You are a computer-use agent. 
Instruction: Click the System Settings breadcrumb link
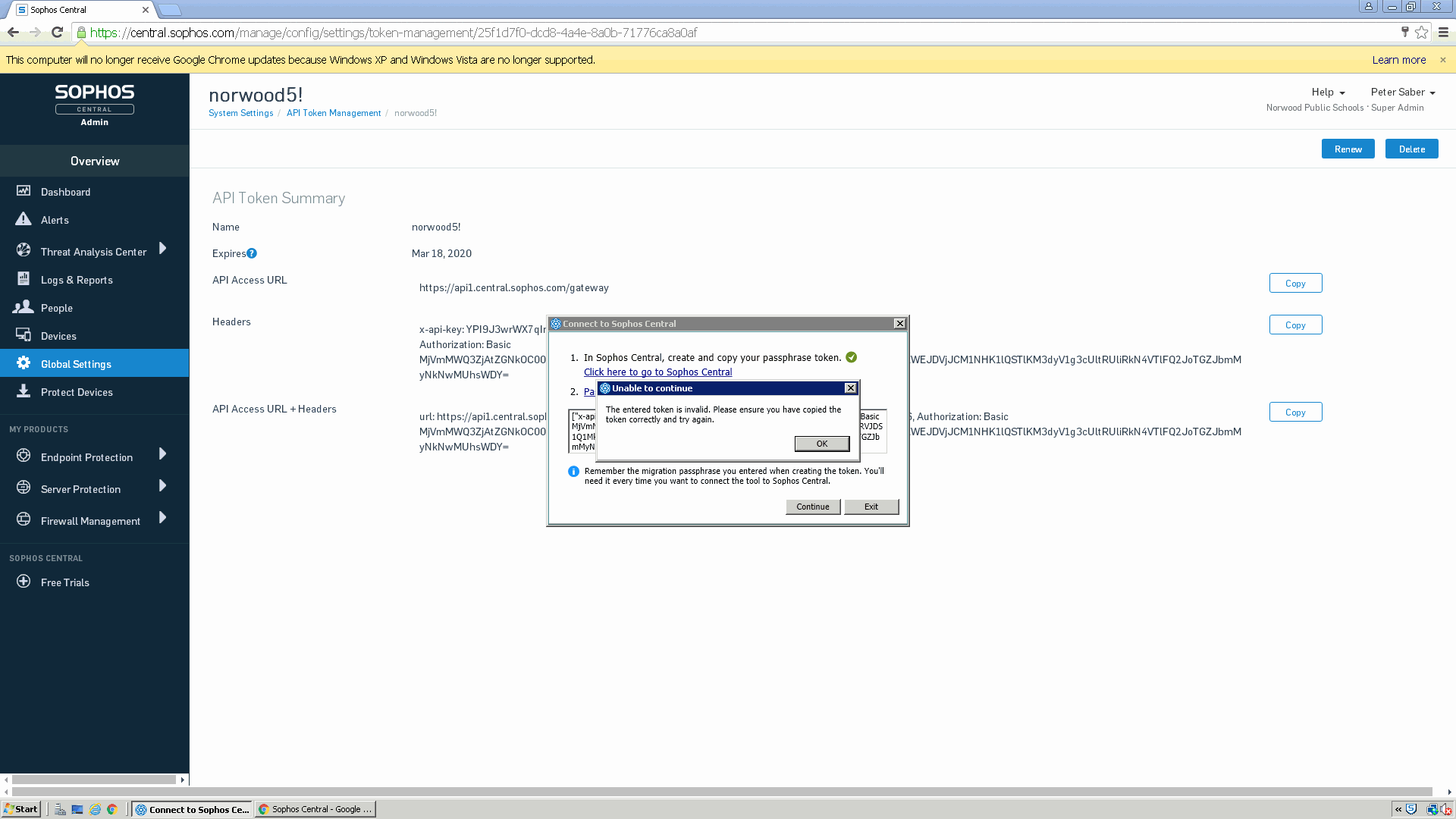click(240, 113)
